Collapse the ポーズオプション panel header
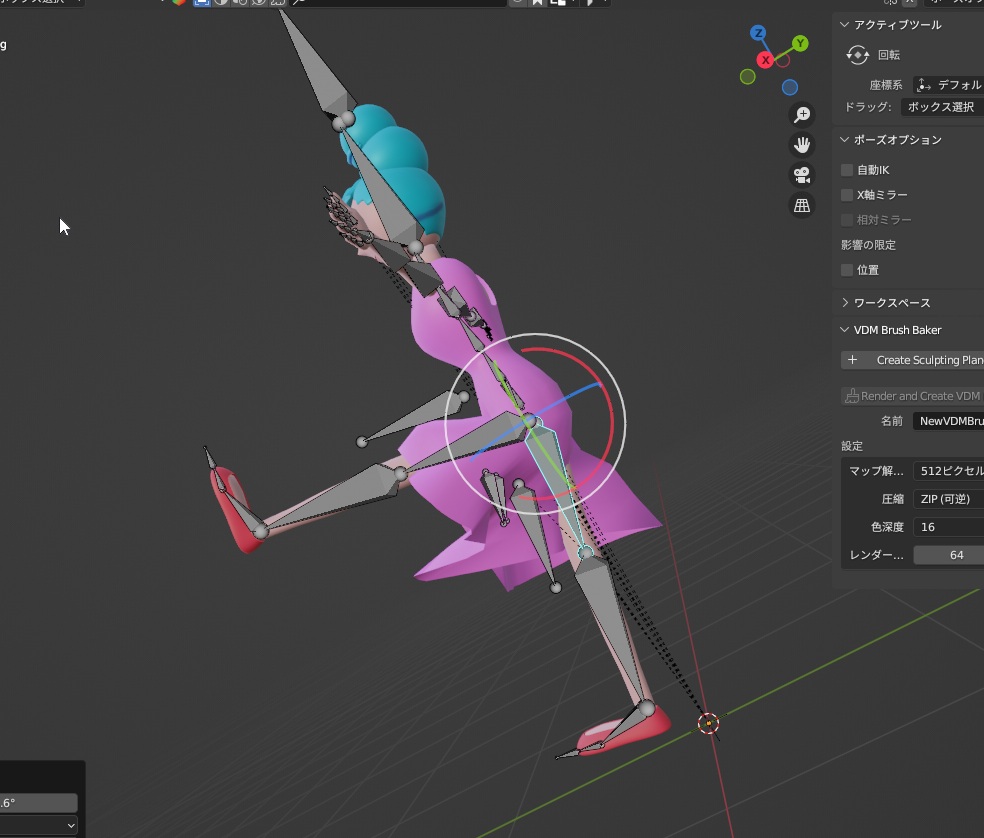Screen dimensions: 984x838 [897, 140]
